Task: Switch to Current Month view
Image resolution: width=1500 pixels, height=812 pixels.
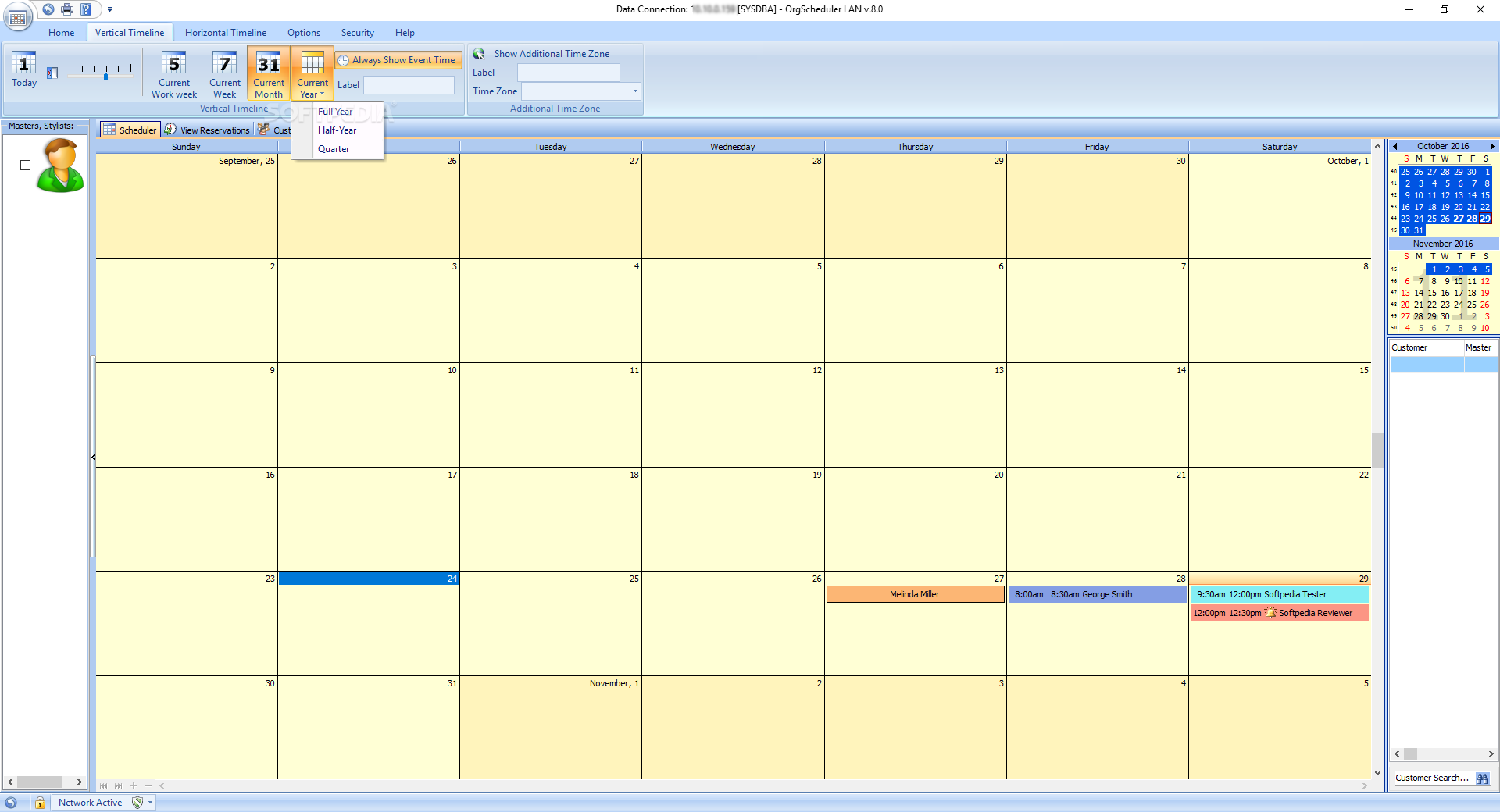Action: tap(269, 73)
